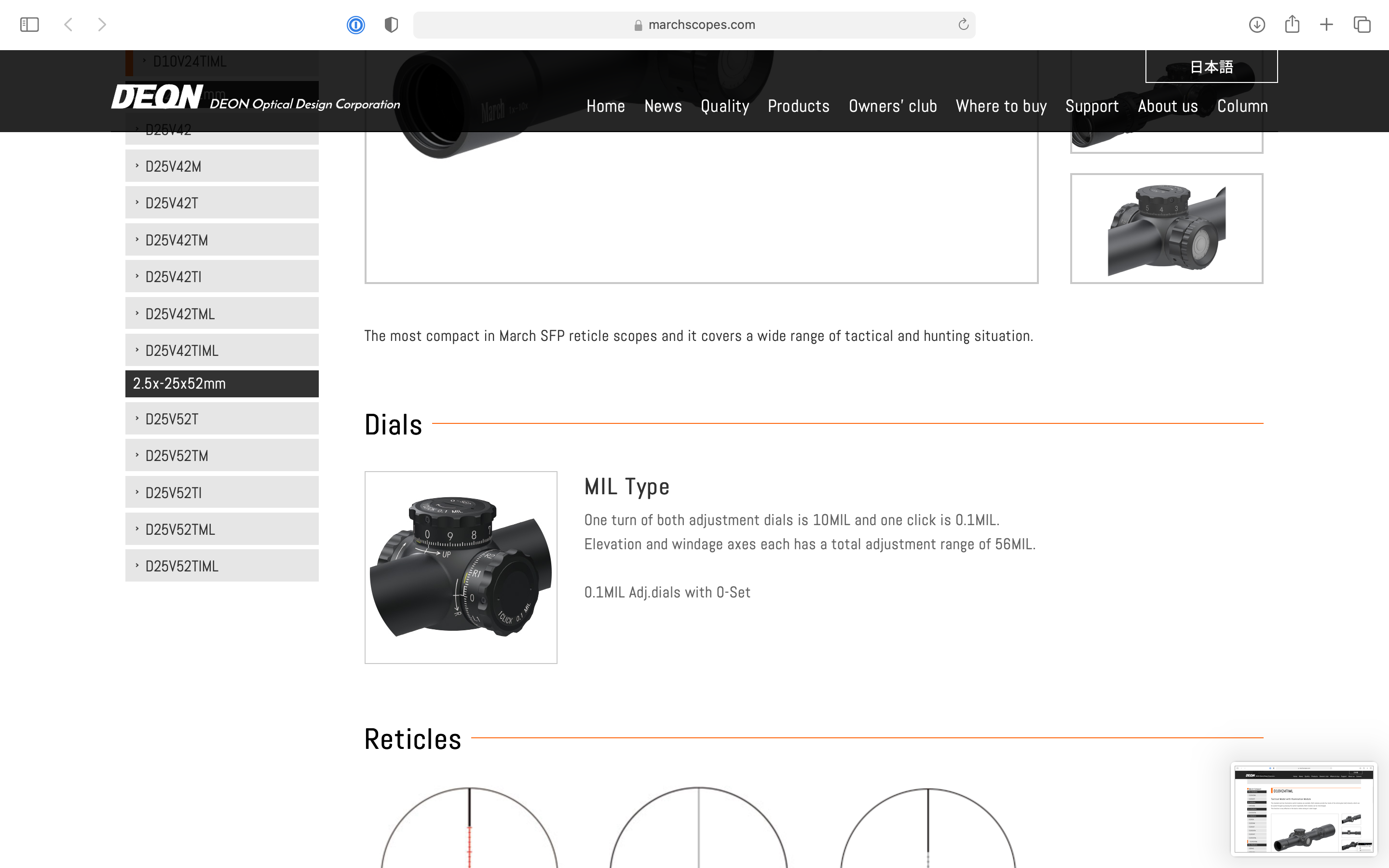Click the '0.1MIL Adj.dials with 0-Set' text
This screenshot has width=1389, height=868.
(x=667, y=593)
